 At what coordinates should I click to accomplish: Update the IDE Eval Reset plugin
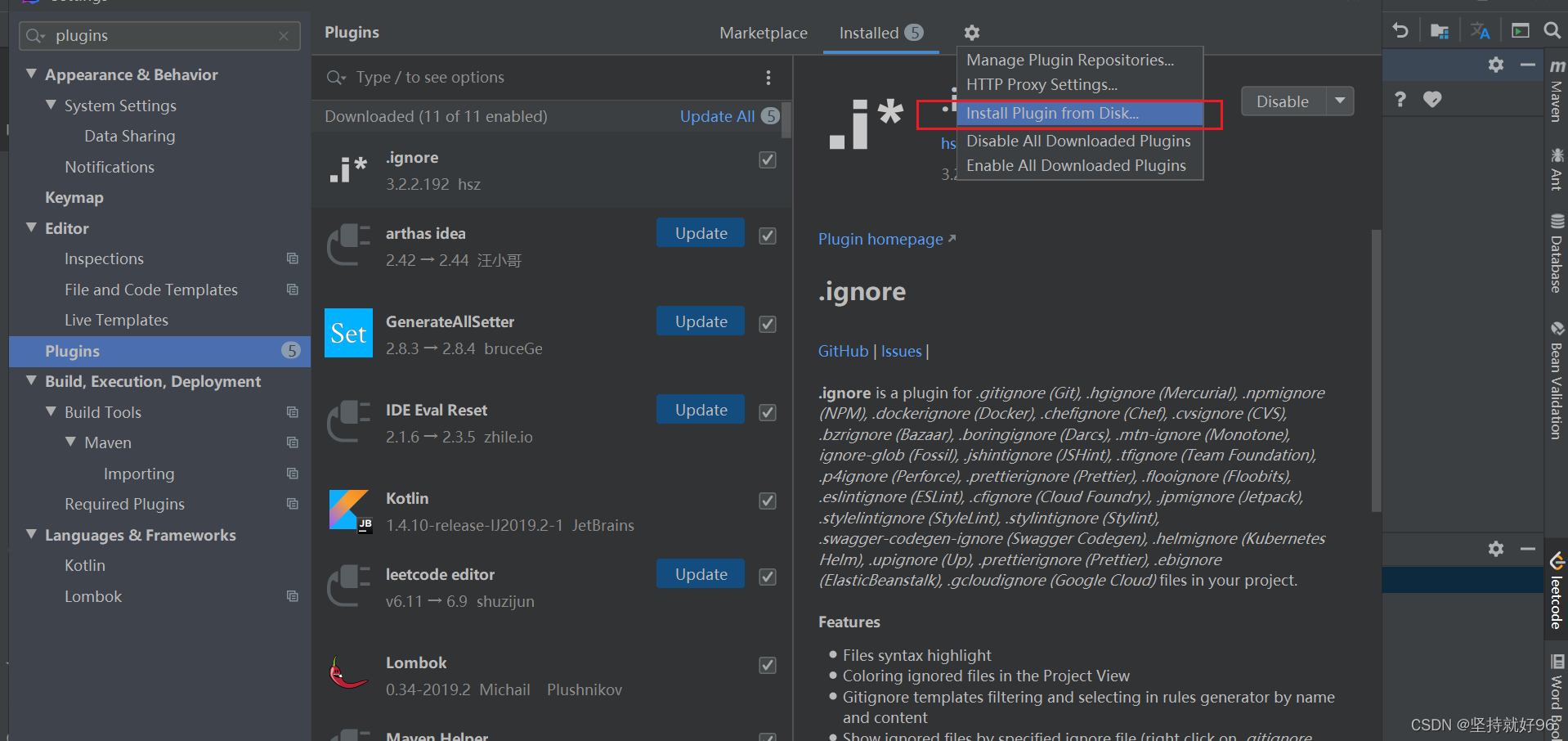coord(701,410)
